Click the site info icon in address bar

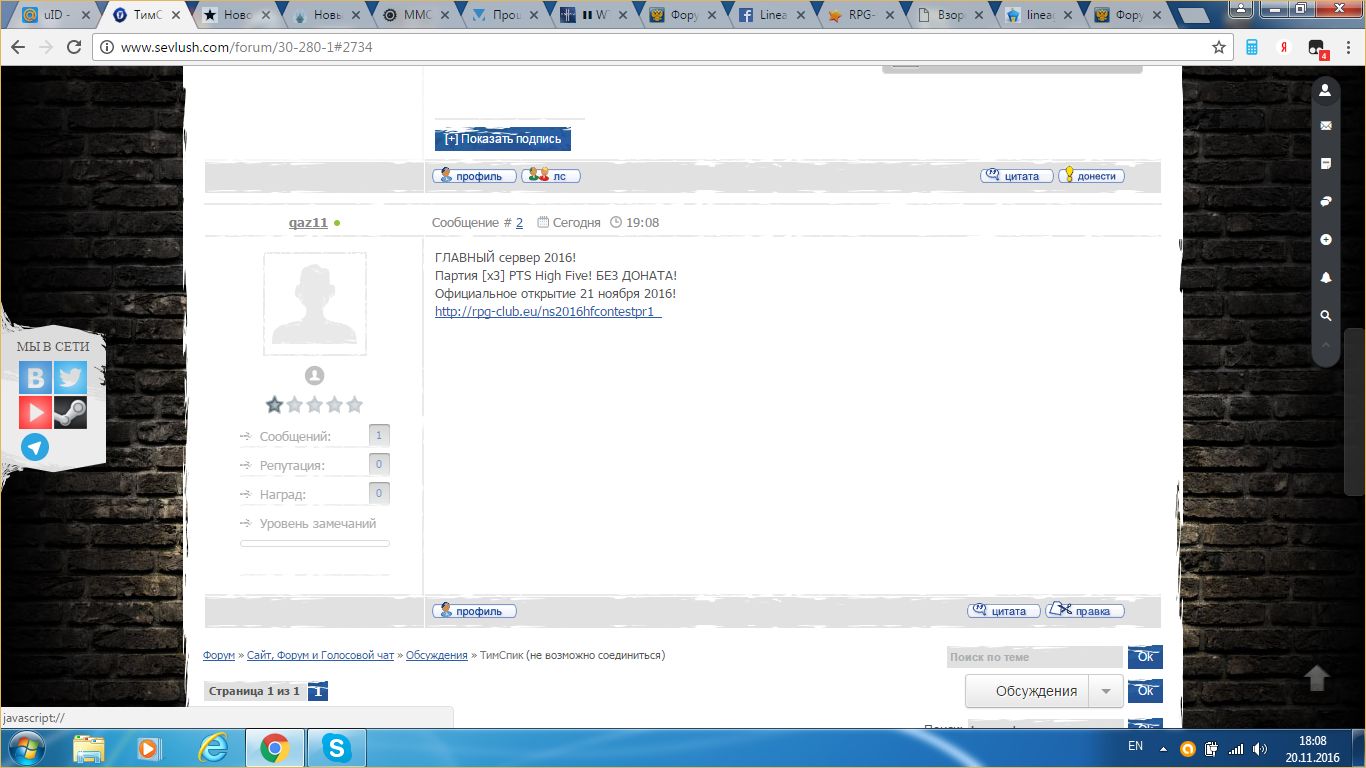click(x=108, y=47)
